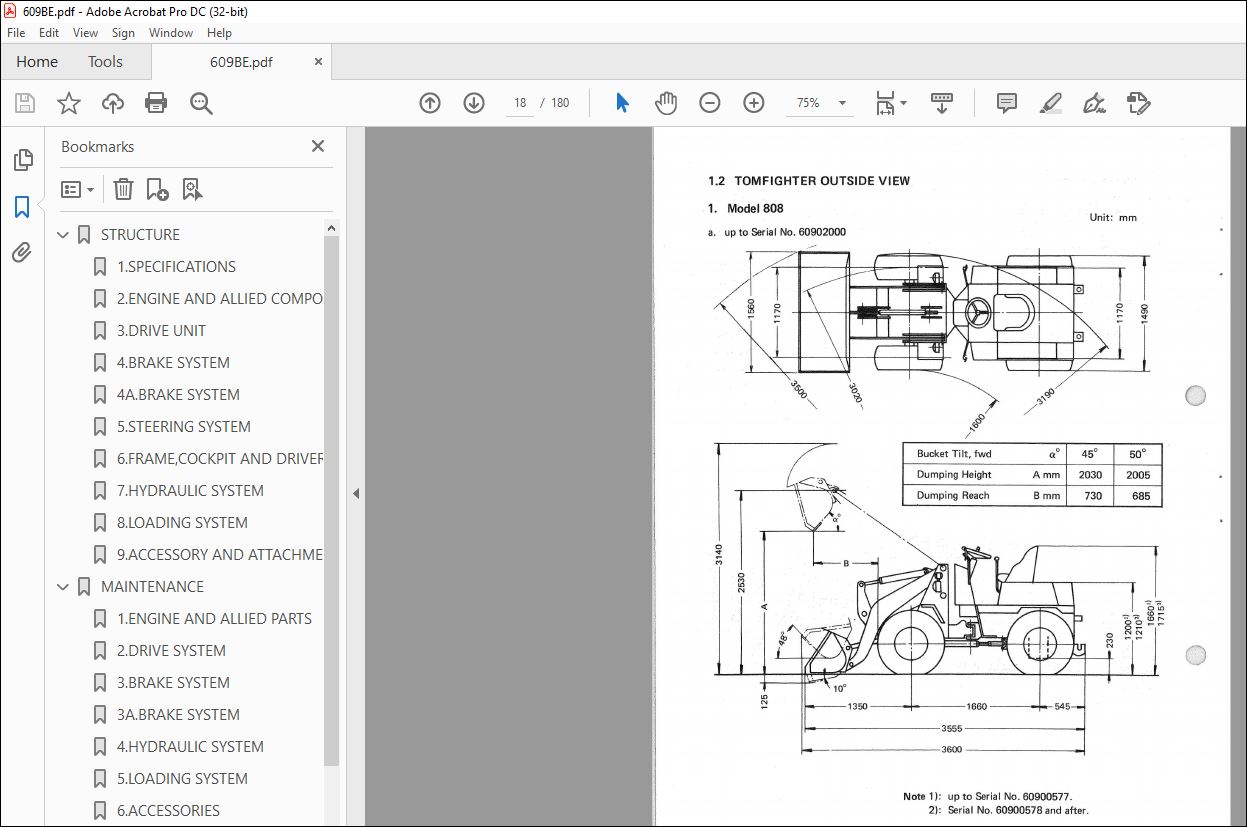Switch to the Tools tab
1247x827 pixels.
pos(105,62)
